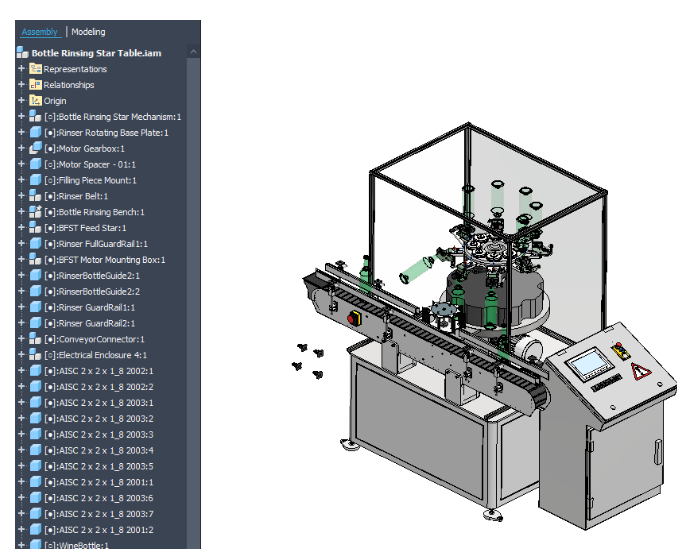The height and width of the screenshot is (555, 682).
Task: Click the Rinser Rotating Base Plate part icon
Action: (x=35, y=132)
